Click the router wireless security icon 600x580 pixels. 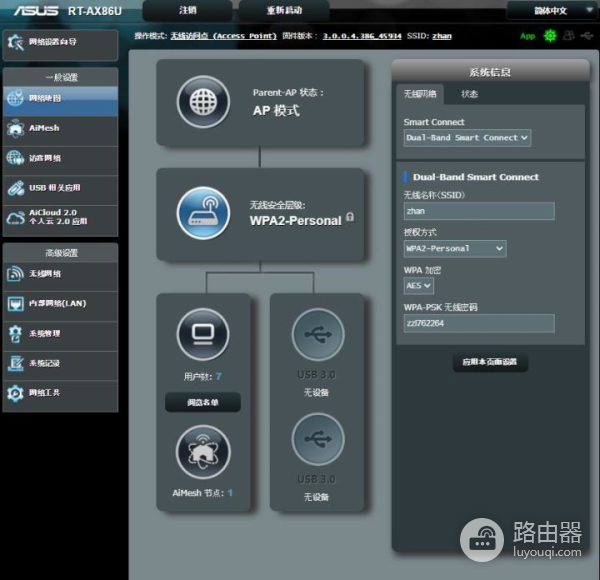click(204, 211)
